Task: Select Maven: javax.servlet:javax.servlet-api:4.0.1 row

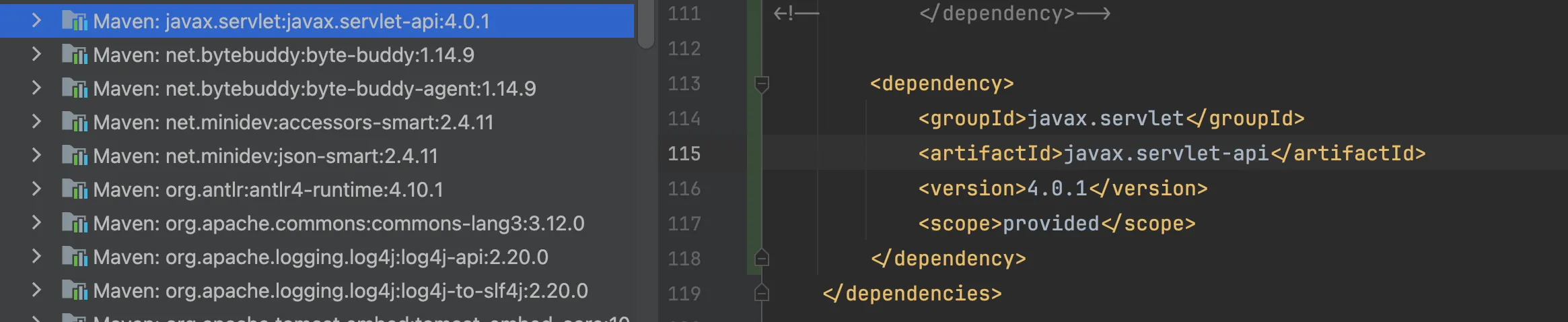Action: pyautogui.click(x=317, y=21)
